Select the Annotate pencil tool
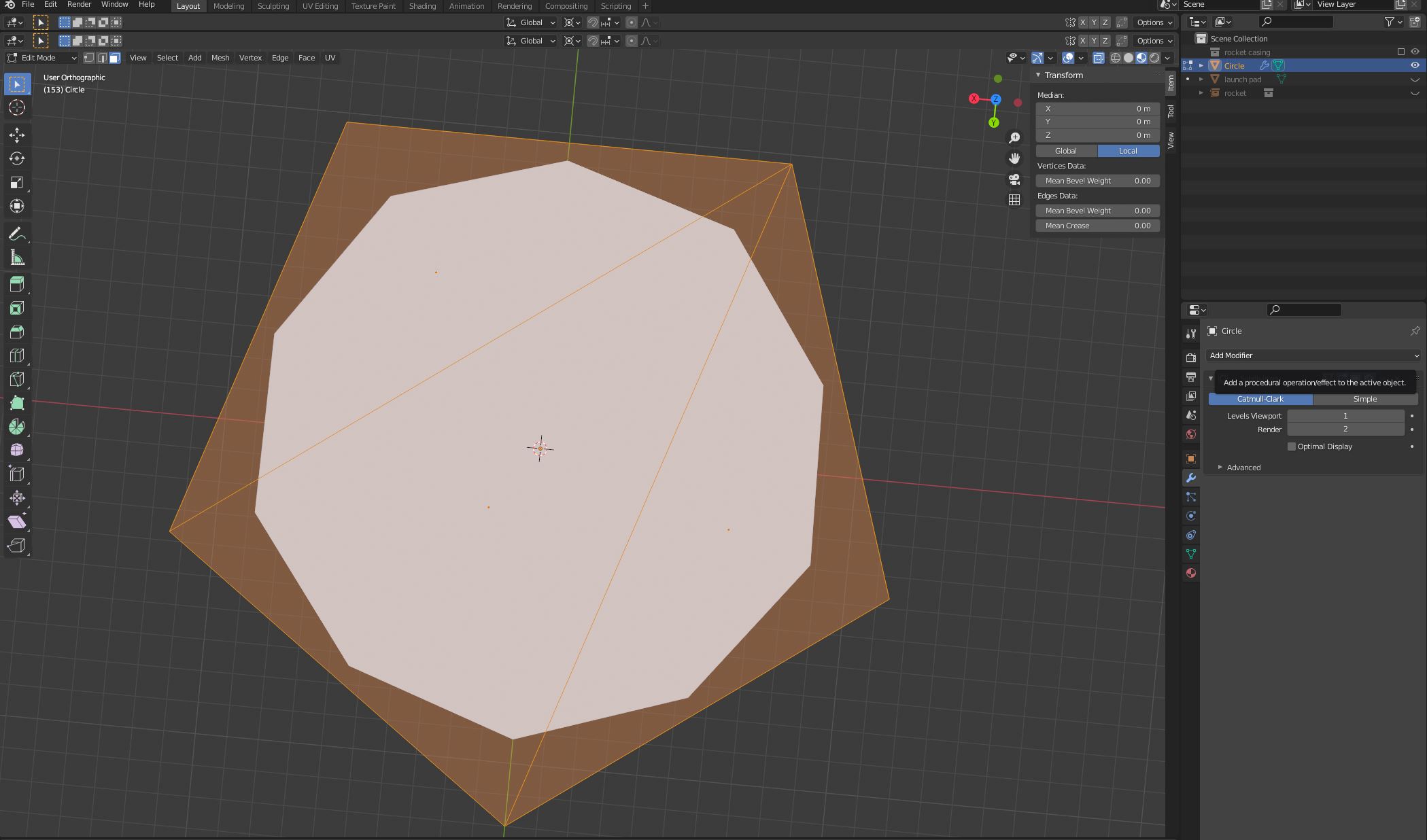This screenshot has height=840, width=1427. (x=17, y=234)
